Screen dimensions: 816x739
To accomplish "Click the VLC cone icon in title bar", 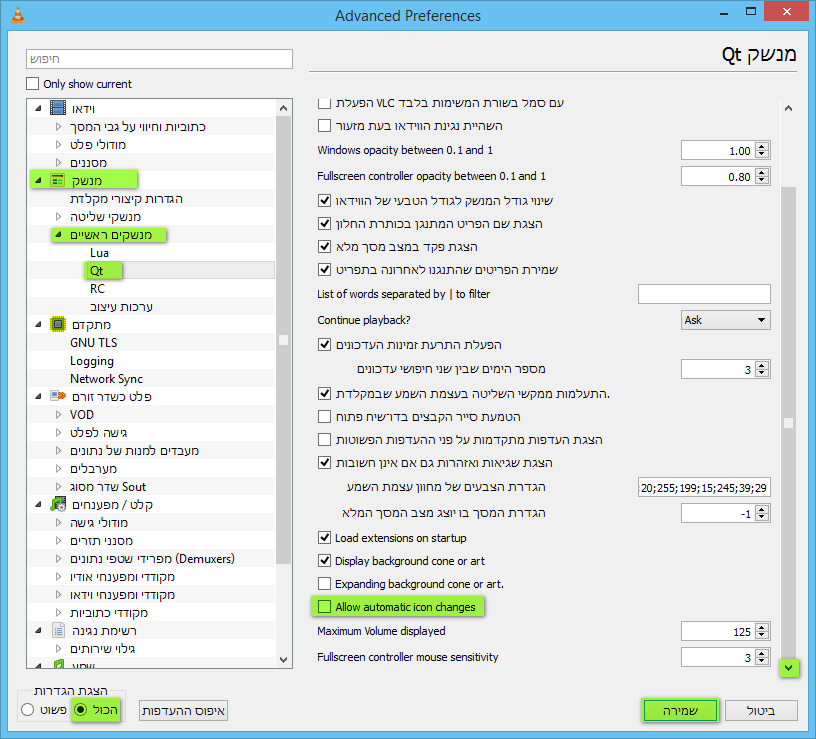I will (18, 15).
